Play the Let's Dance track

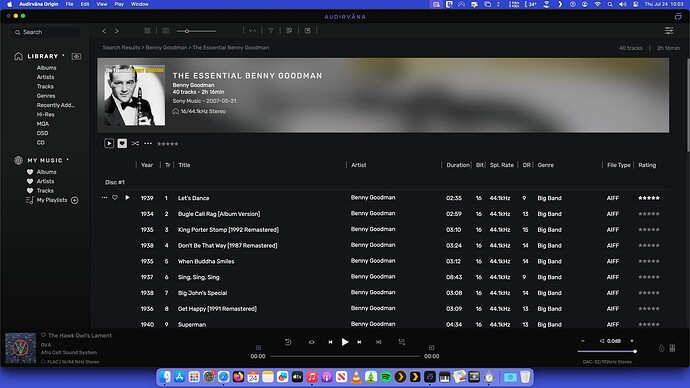click(x=127, y=198)
